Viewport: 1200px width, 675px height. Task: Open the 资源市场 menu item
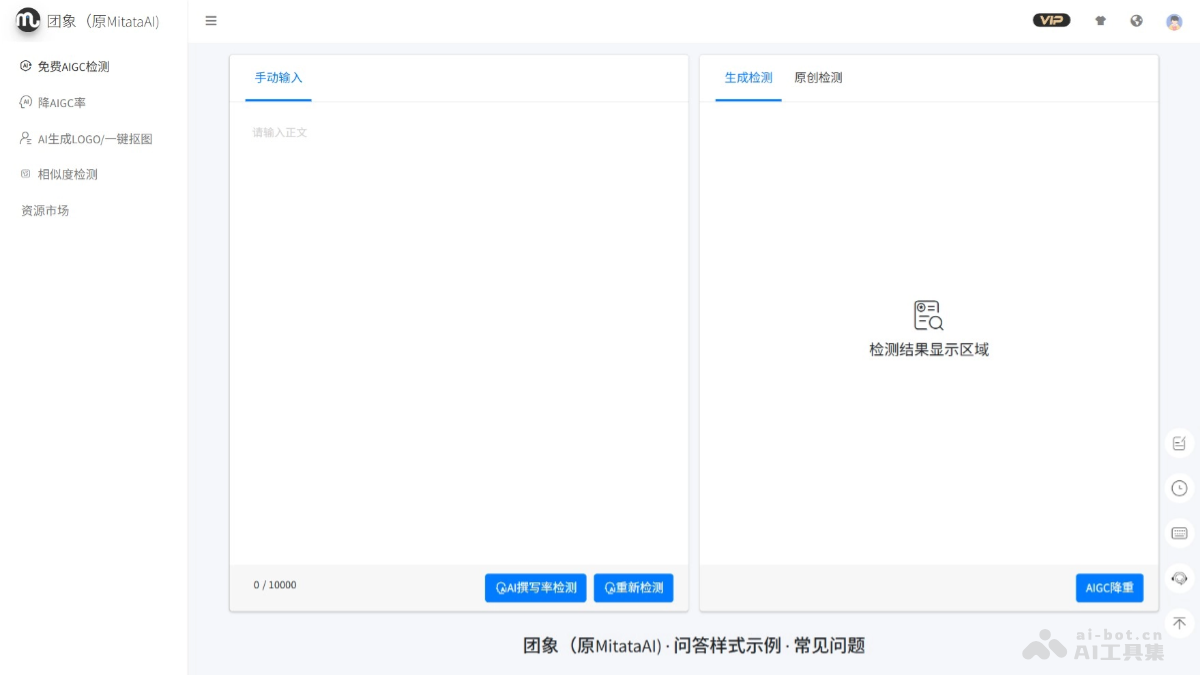pyautogui.click(x=44, y=210)
